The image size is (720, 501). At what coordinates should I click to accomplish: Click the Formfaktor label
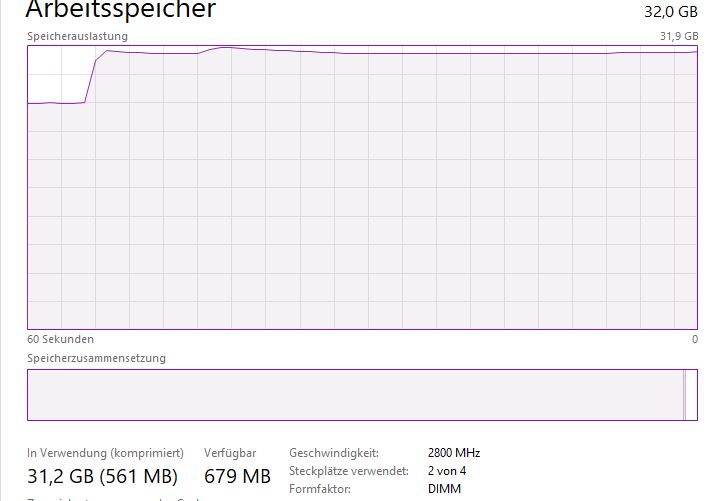point(320,489)
